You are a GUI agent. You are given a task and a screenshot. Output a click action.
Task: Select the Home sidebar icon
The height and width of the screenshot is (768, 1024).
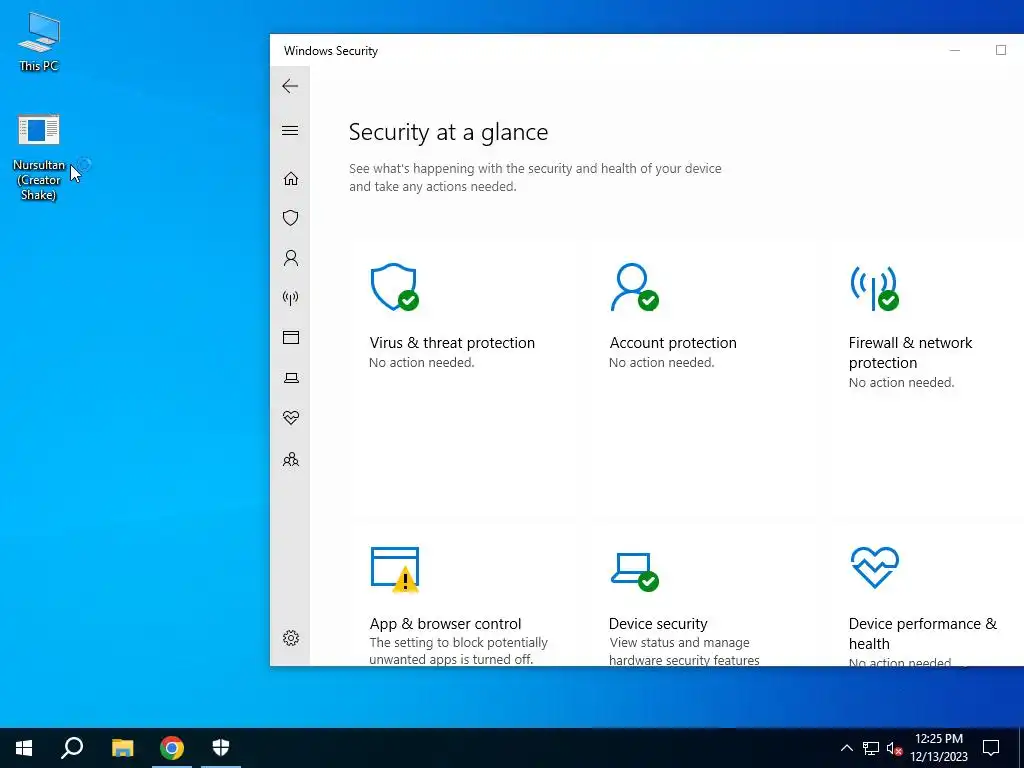(x=291, y=178)
